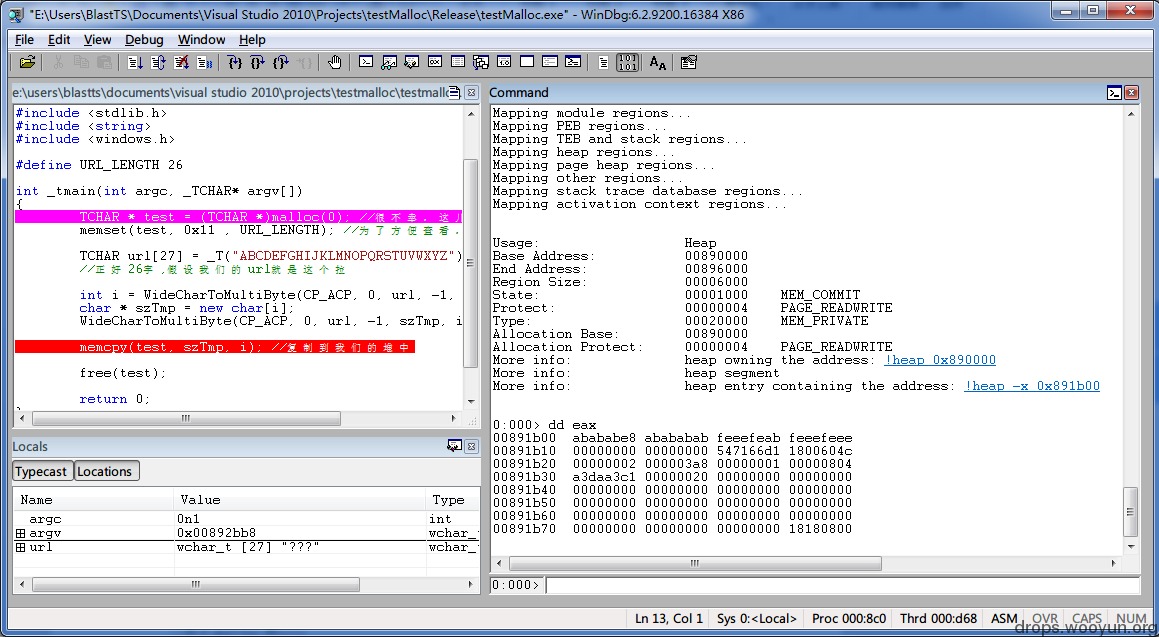
Task: Open the Command window toolbar icon
Action: pos(366,63)
